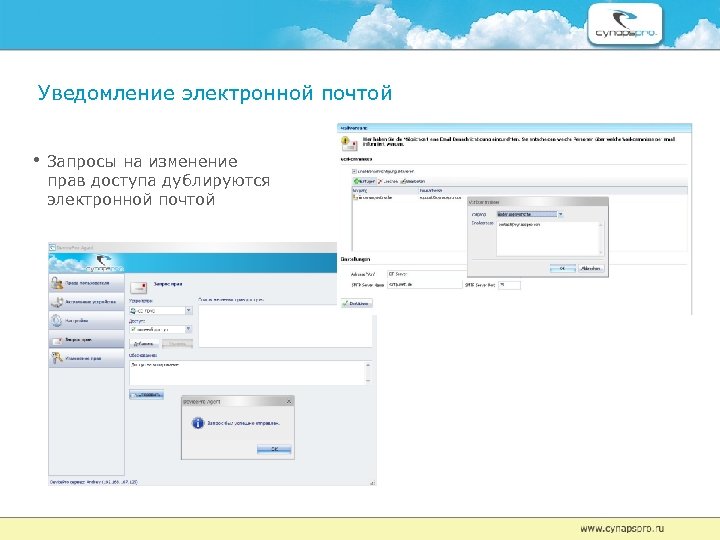
Task: Click the list box of requested rights
Action: point(285,326)
